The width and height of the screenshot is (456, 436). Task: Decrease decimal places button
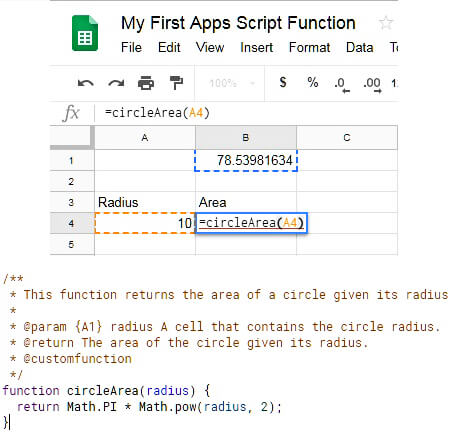pos(342,84)
